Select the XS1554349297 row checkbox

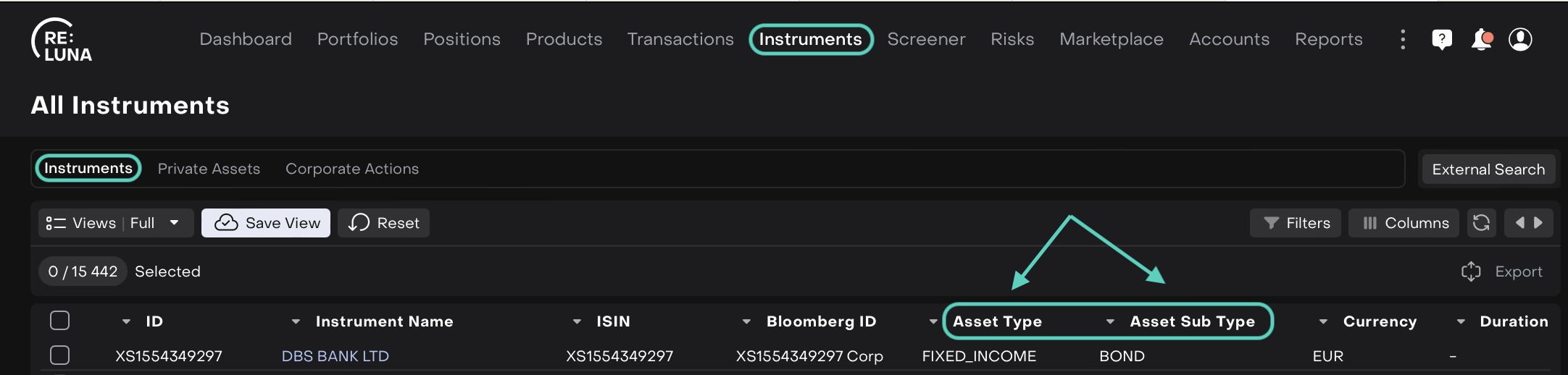(x=60, y=355)
